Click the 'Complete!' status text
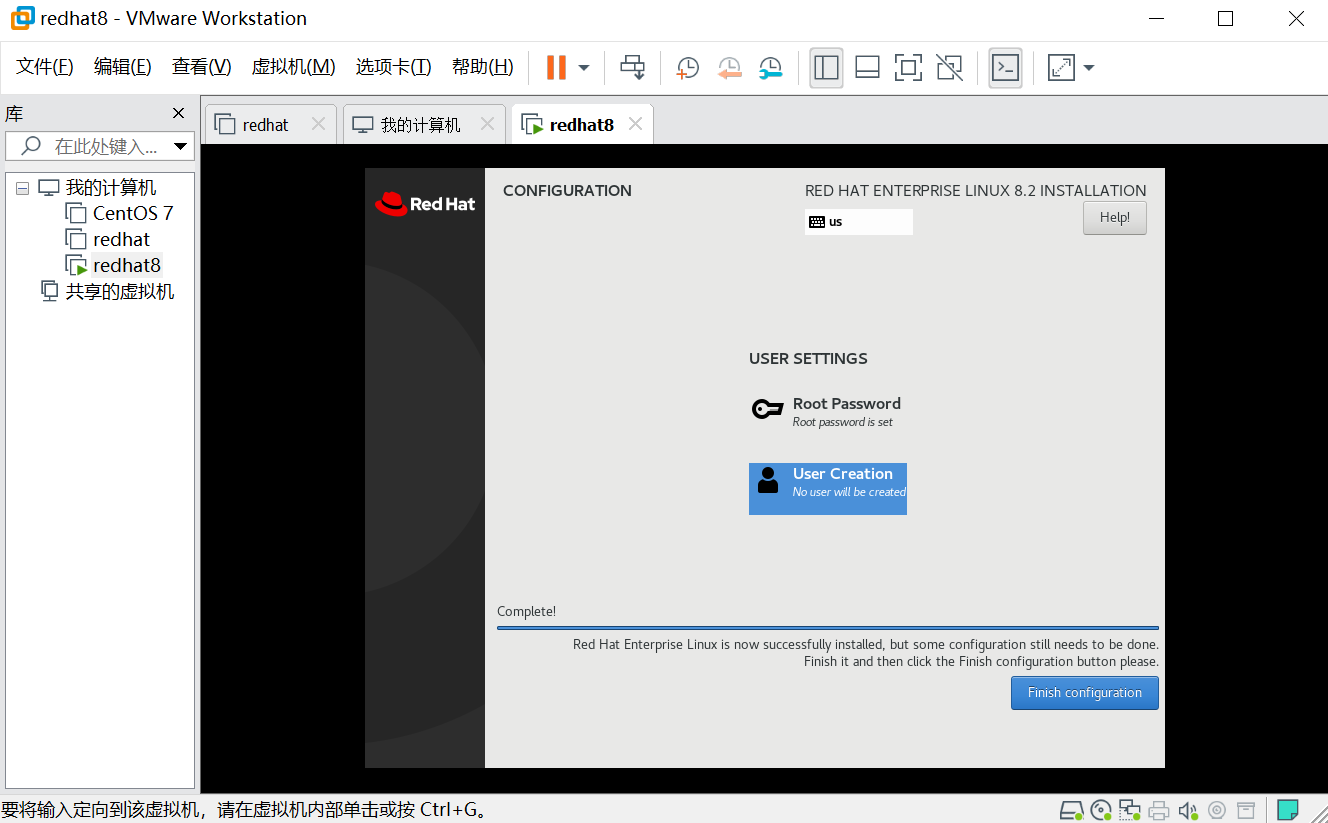This screenshot has height=823, width=1328. point(527,611)
